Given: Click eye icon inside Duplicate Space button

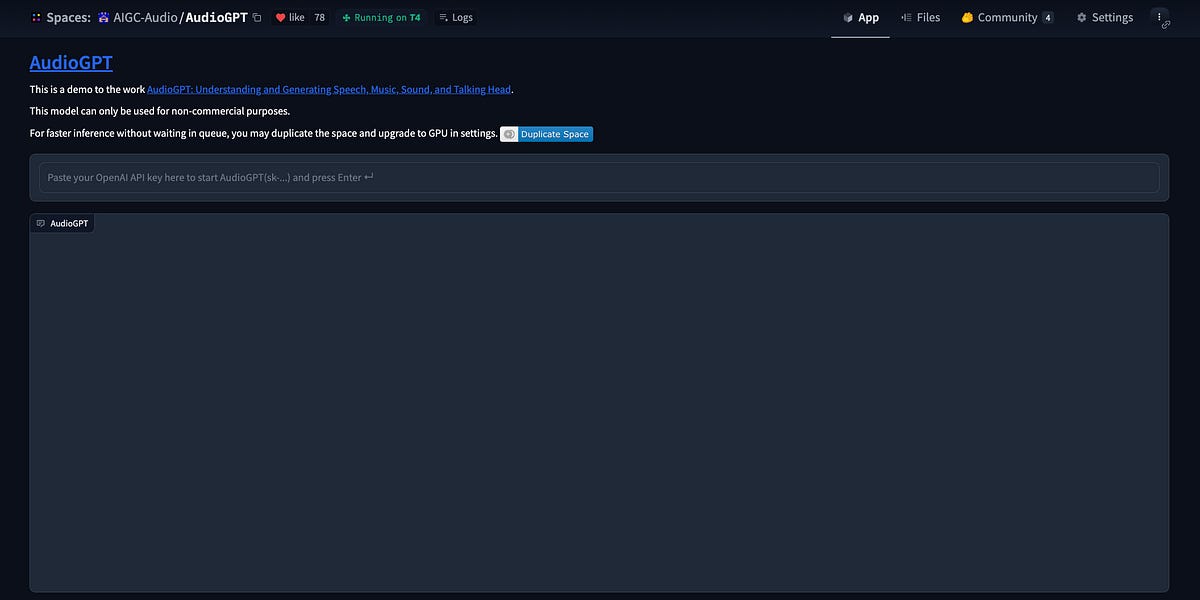Looking at the screenshot, I should pyautogui.click(x=509, y=133).
